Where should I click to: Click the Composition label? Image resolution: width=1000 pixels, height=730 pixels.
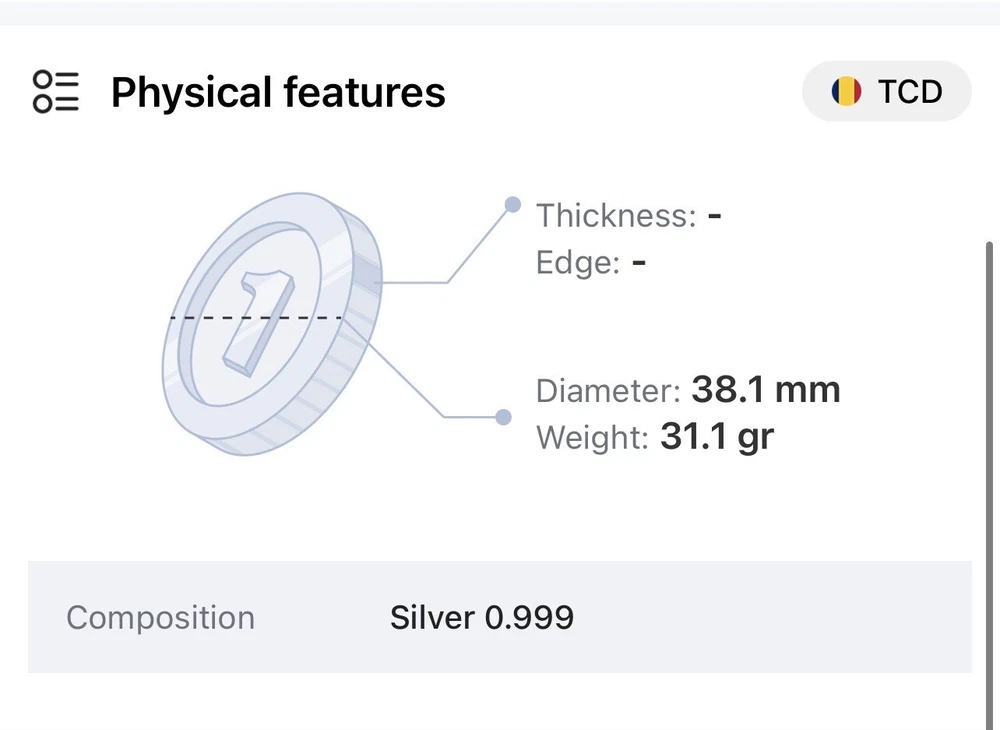click(x=160, y=617)
